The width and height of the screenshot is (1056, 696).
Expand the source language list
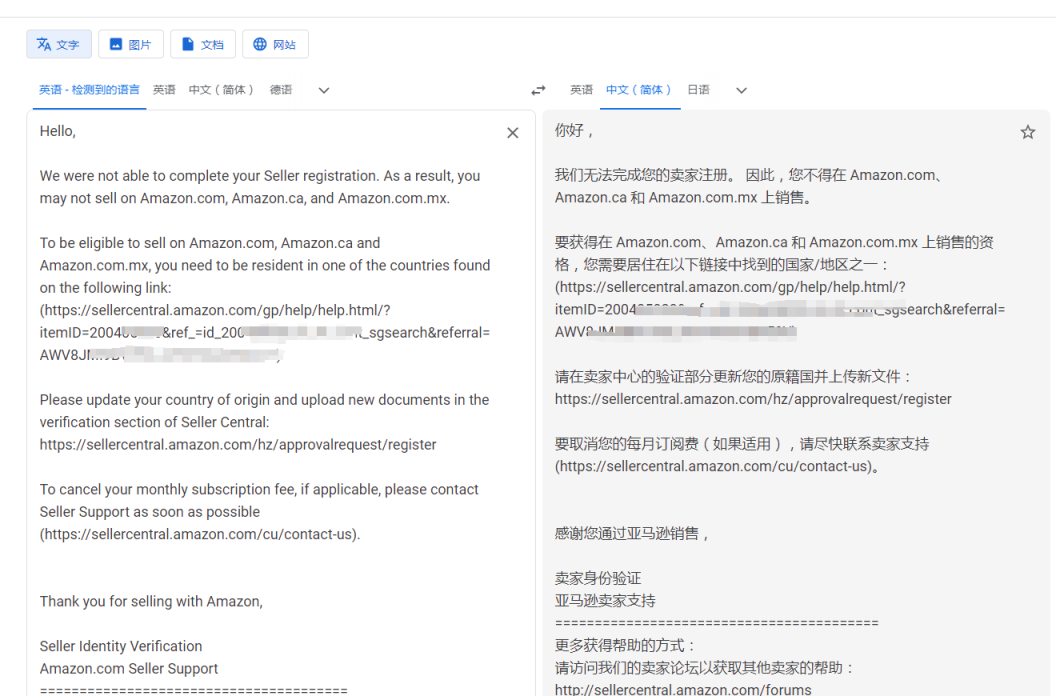pos(324,90)
